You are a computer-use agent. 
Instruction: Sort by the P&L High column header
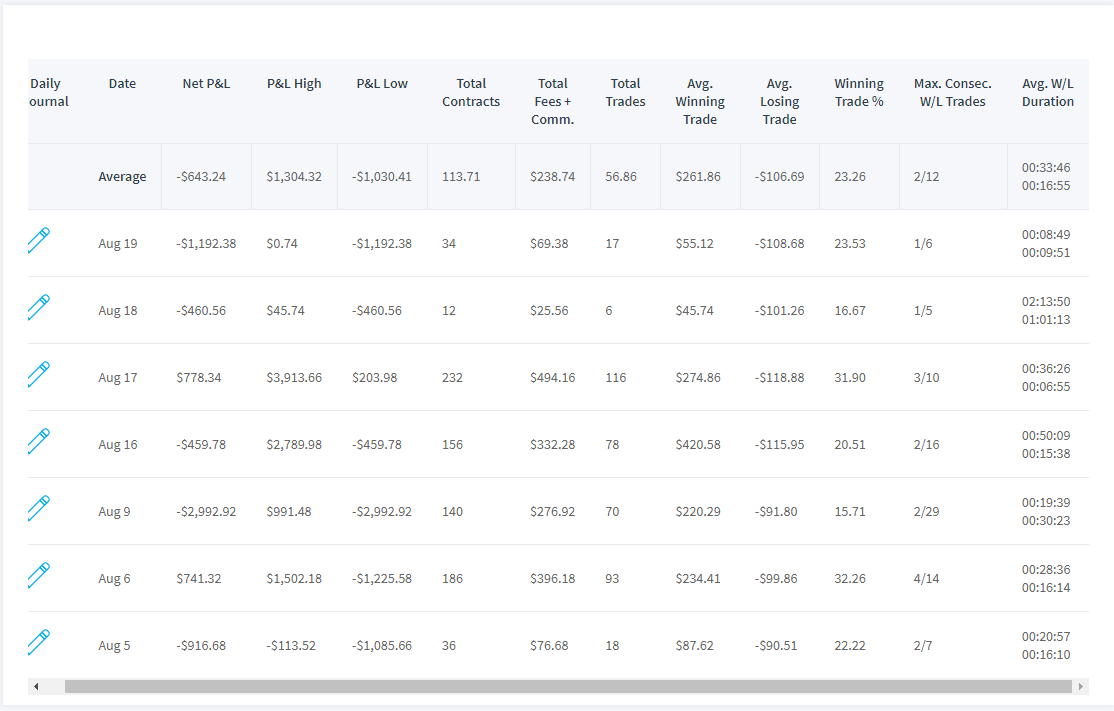294,84
